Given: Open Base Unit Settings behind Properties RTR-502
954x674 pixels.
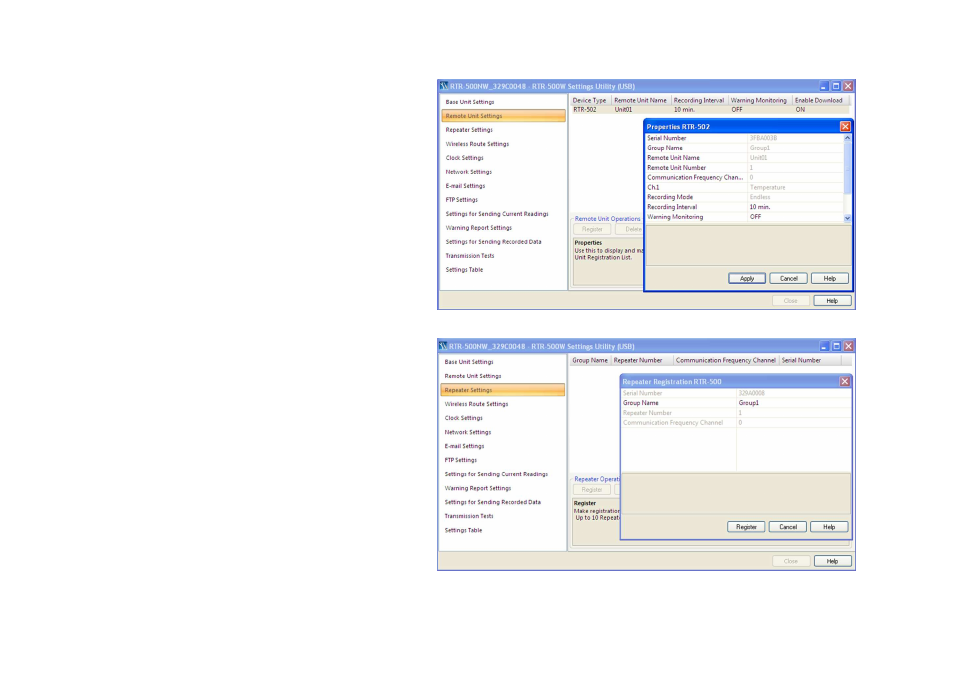Looking at the screenshot, I should coord(470,102).
